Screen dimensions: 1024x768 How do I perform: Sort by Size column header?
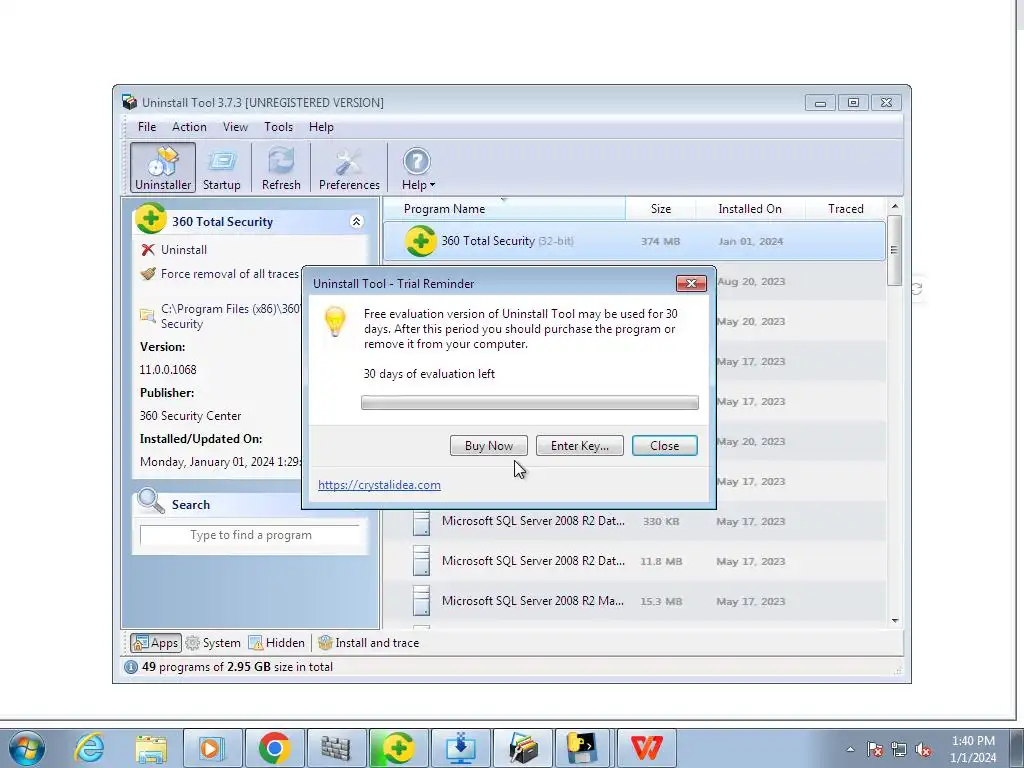pyautogui.click(x=660, y=209)
